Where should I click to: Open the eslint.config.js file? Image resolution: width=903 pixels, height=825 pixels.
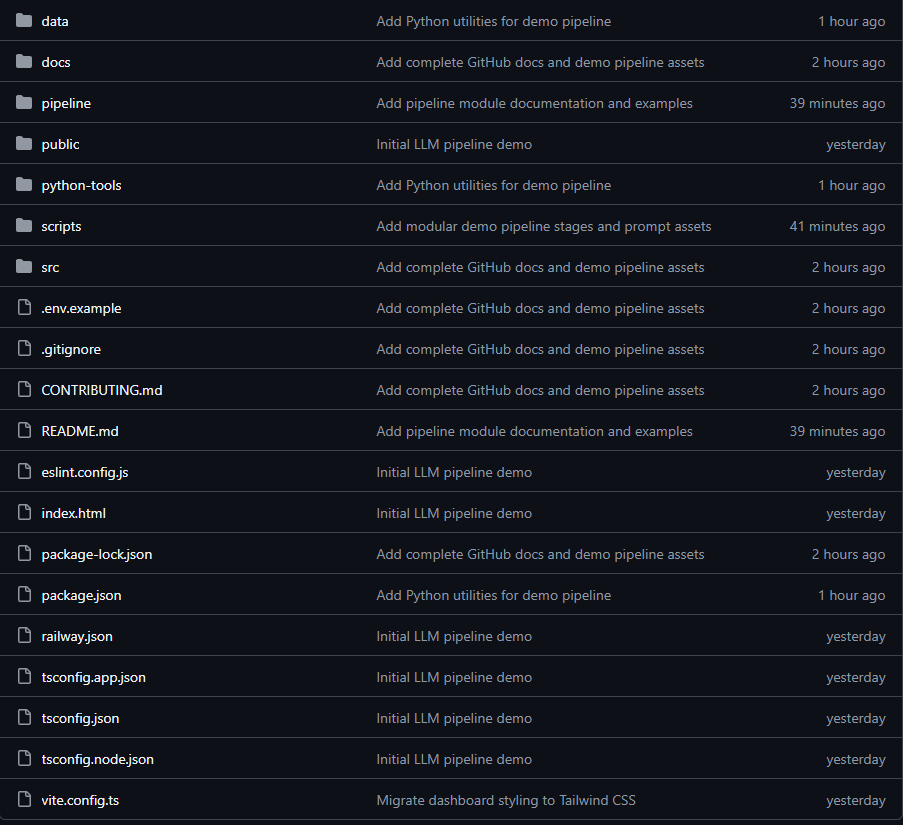84,472
